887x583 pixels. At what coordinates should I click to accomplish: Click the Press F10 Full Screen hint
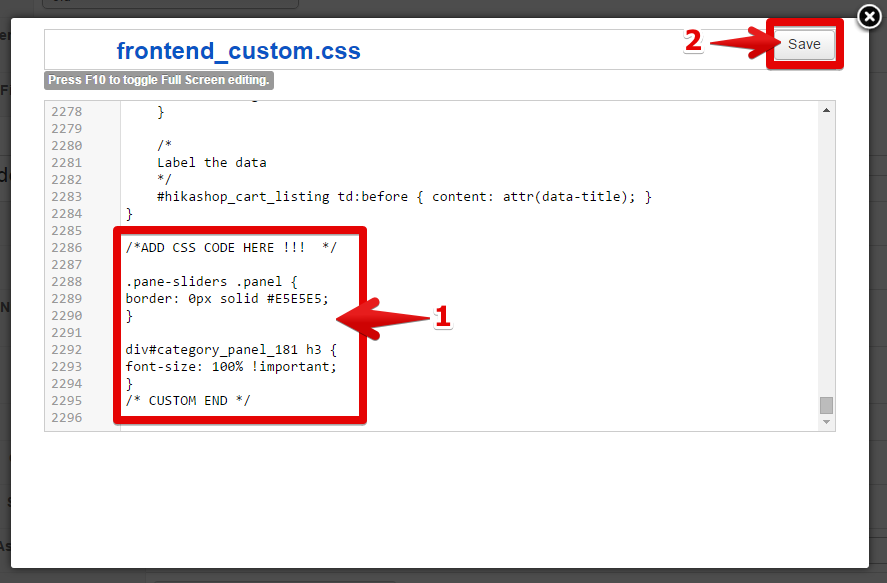point(159,80)
